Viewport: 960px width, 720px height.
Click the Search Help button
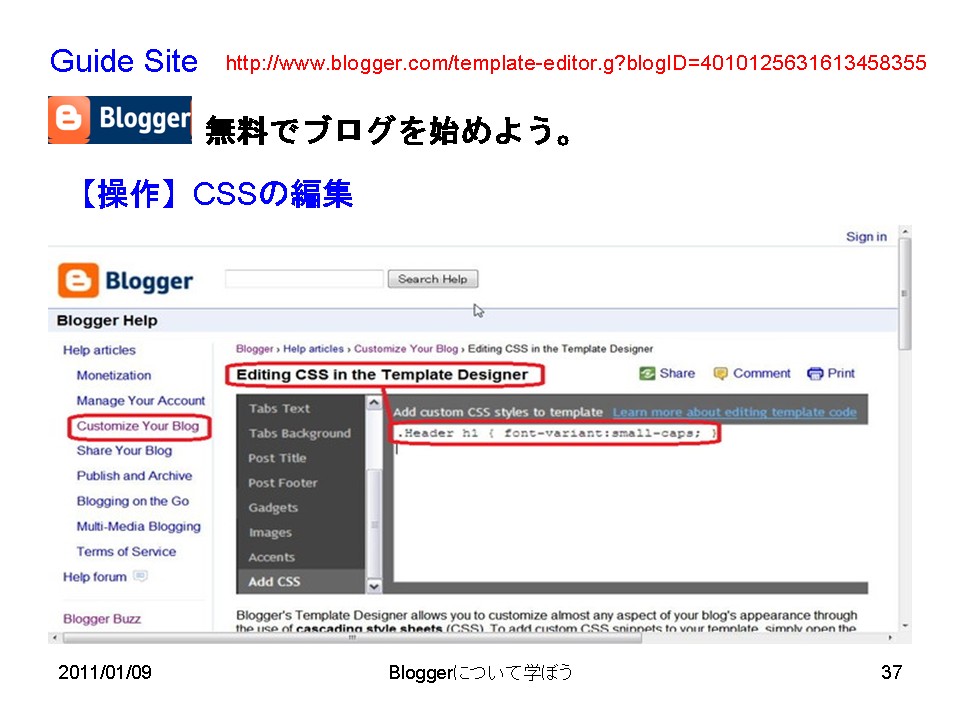click(432, 278)
